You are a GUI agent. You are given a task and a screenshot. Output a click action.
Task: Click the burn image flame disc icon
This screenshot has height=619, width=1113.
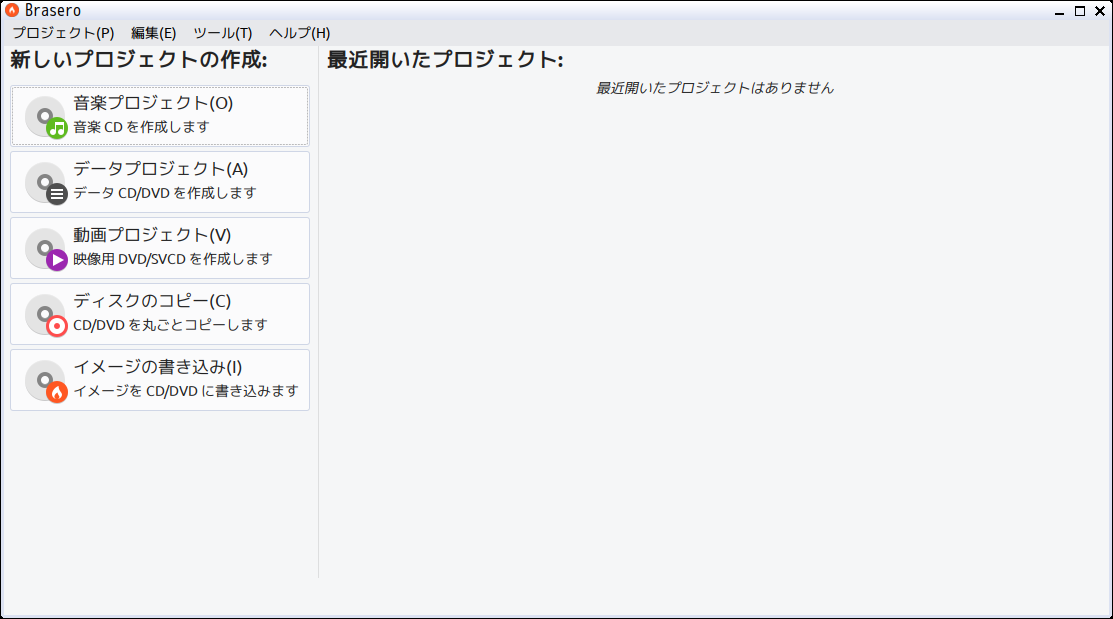click(x=46, y=381)
